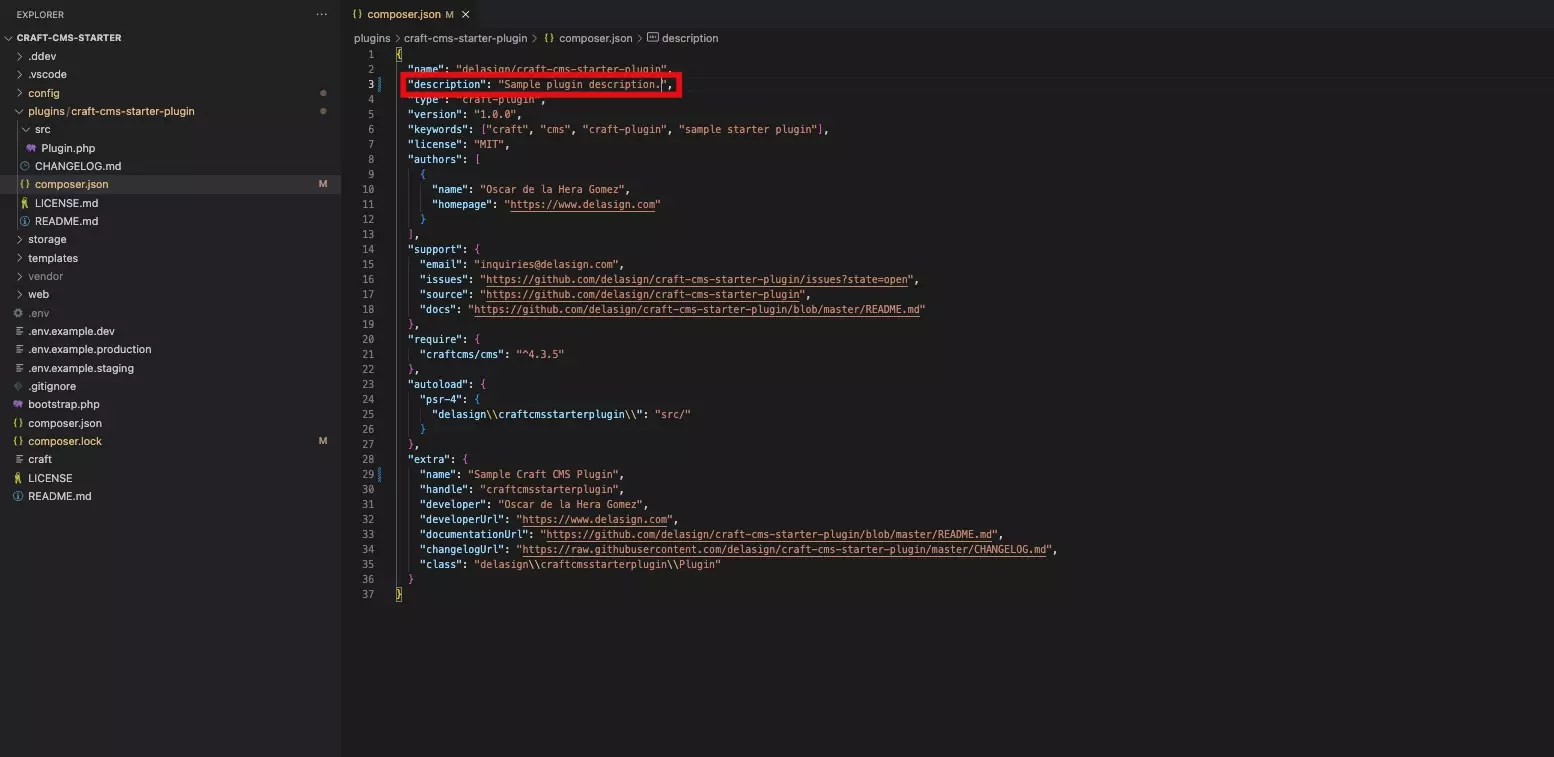Open .env.example.production file
The height and width of the screenshot is (757, 1554).
click(x=90, y=349)
